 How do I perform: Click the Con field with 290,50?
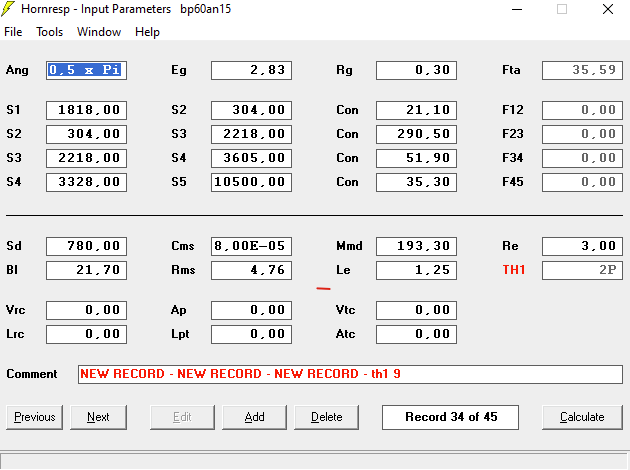click(x=416, y=134)
